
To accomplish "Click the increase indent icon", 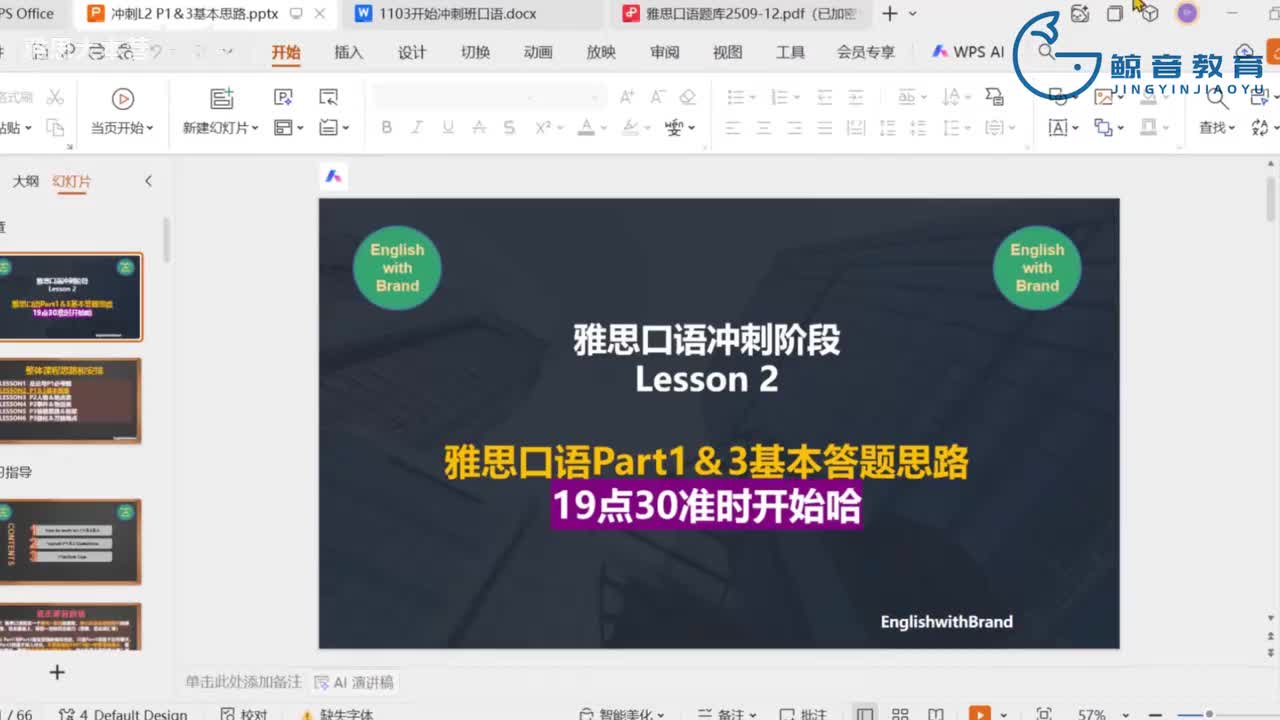I will [x=856, y=97].
